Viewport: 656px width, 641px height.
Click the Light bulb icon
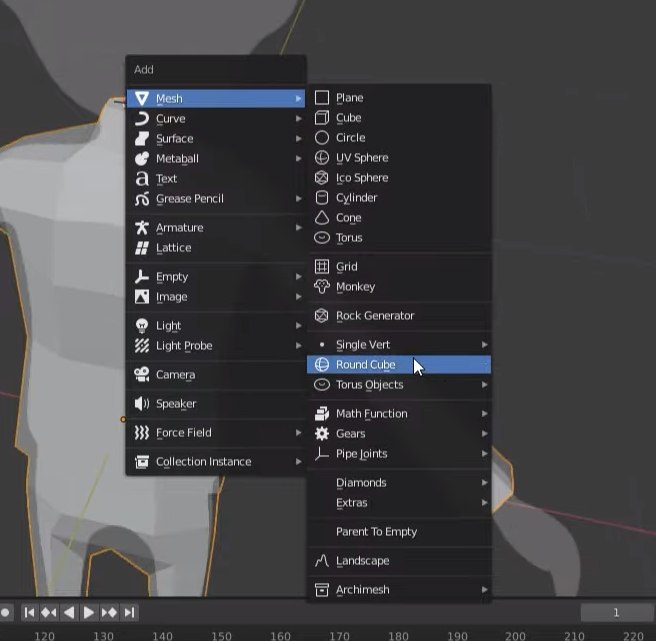142,326
